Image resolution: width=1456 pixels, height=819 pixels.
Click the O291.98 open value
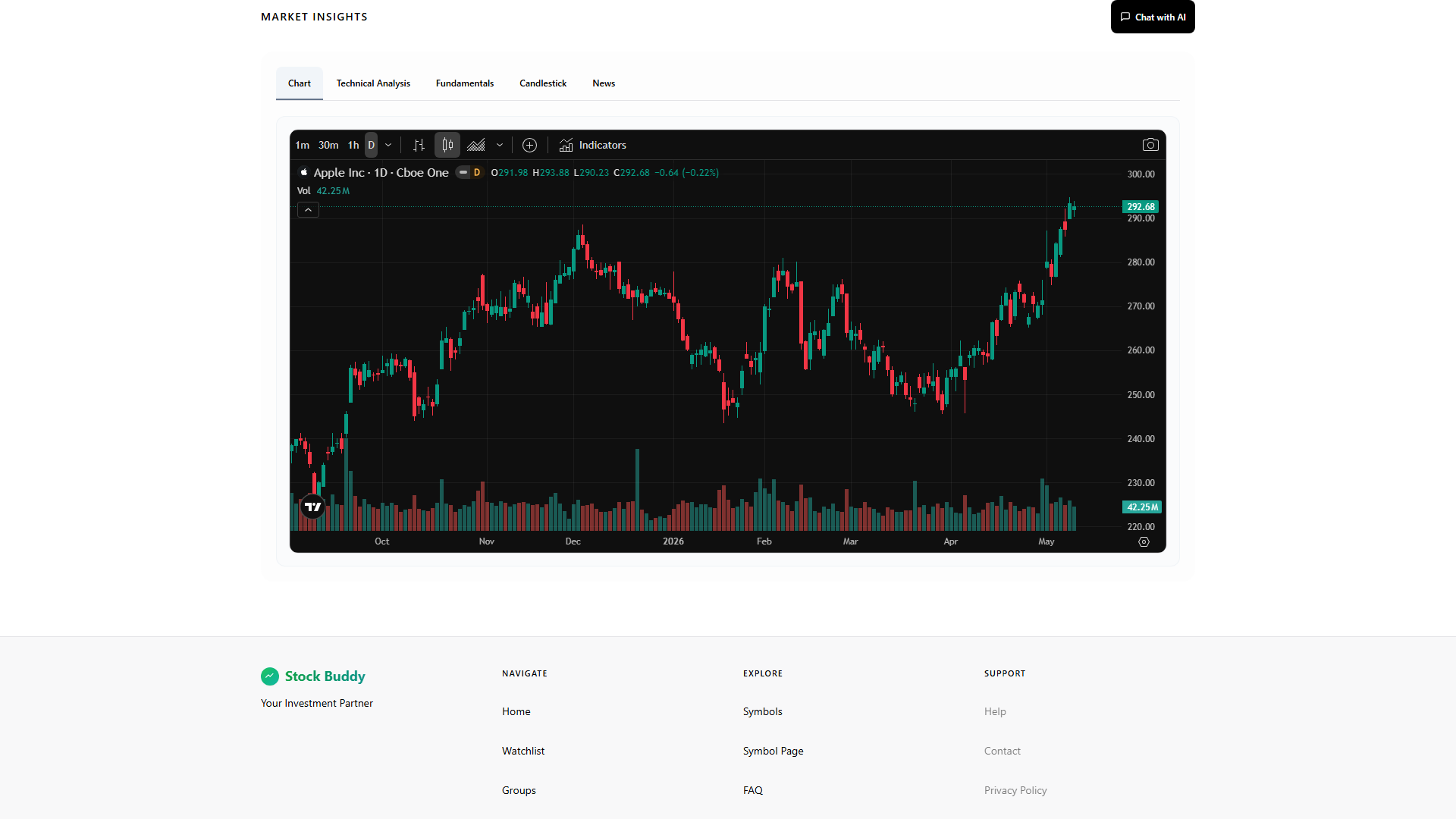(x=510, y=173)
